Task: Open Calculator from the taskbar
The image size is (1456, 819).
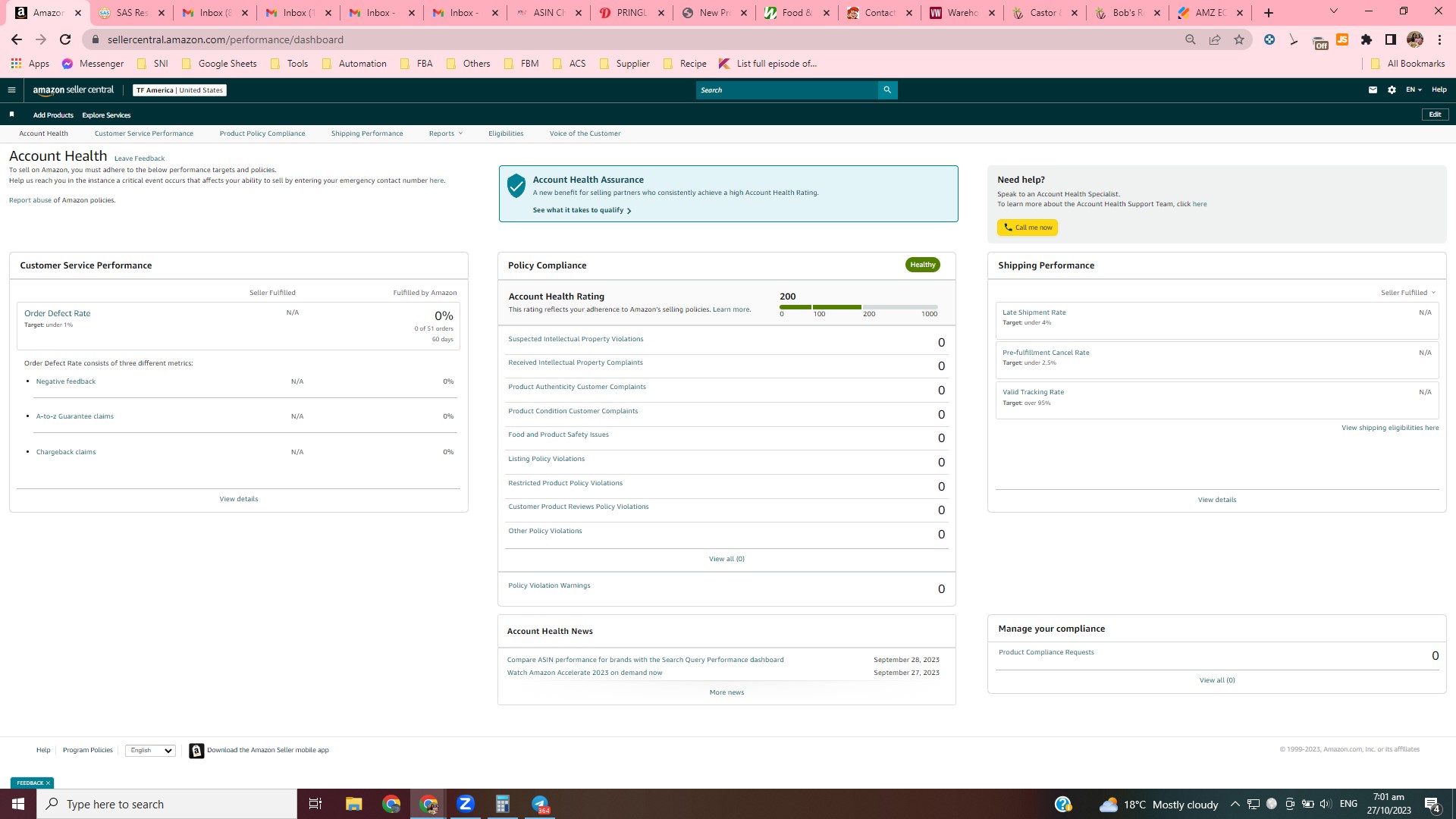Action: click(x=502, y=804)
